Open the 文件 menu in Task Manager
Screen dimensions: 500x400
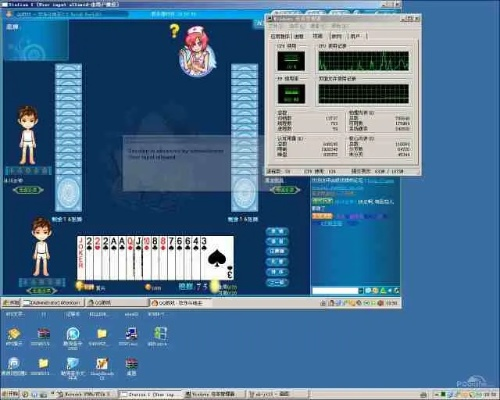(x=275, y=26)
